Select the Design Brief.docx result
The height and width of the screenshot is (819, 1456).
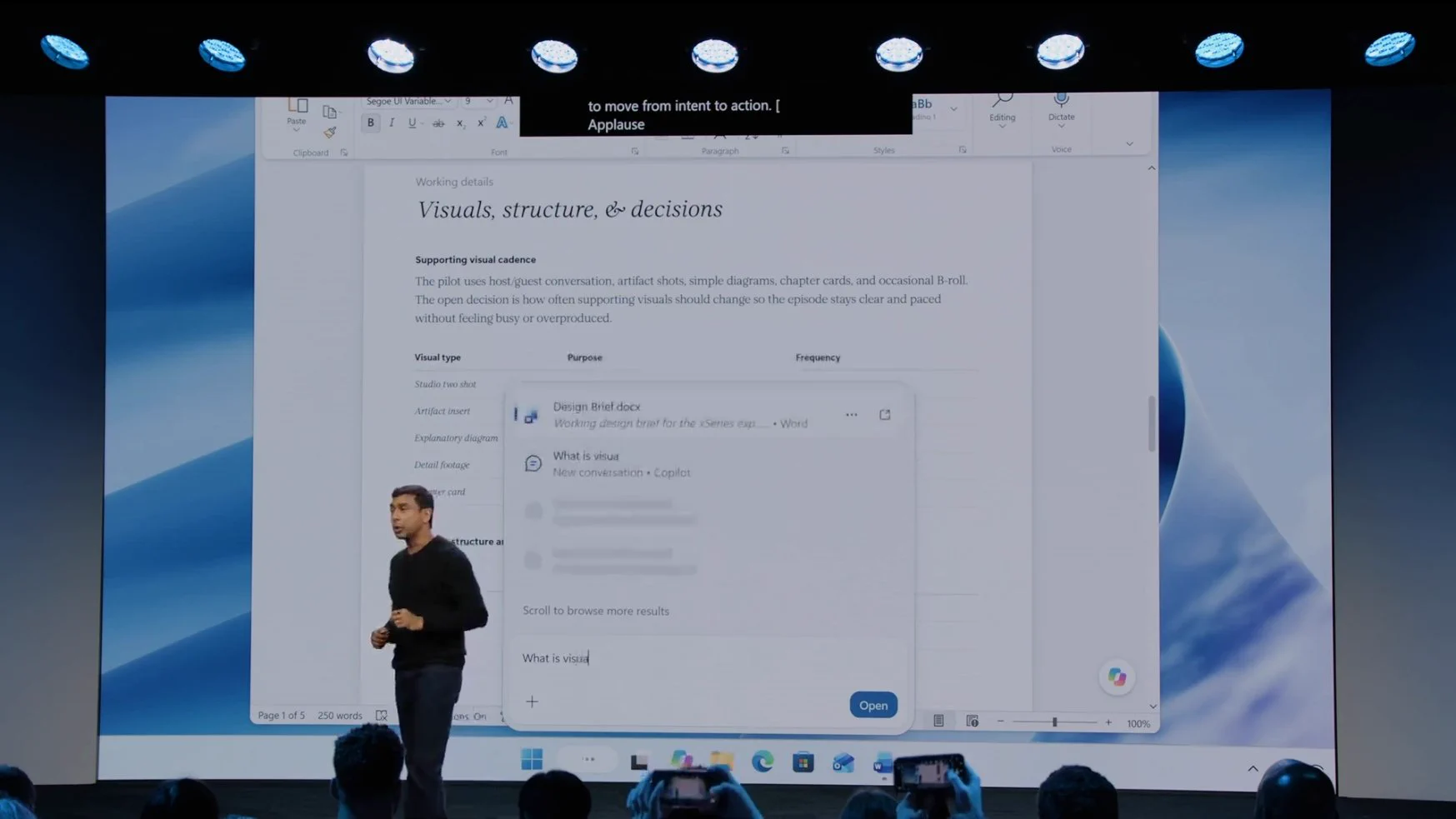pyautogui.click(x=708, y=415)
